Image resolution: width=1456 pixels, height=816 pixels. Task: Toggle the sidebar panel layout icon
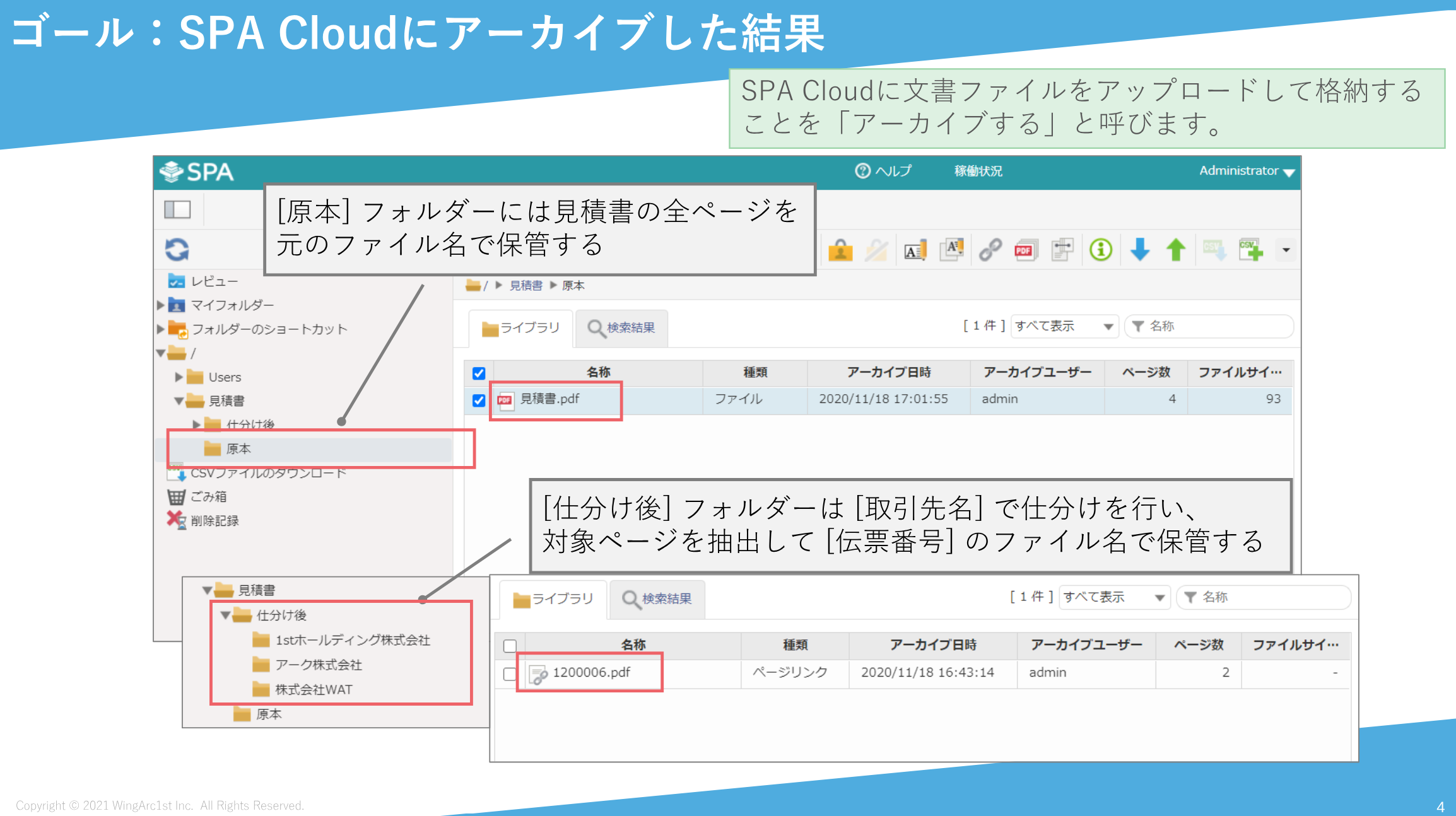tap(177, 209)
